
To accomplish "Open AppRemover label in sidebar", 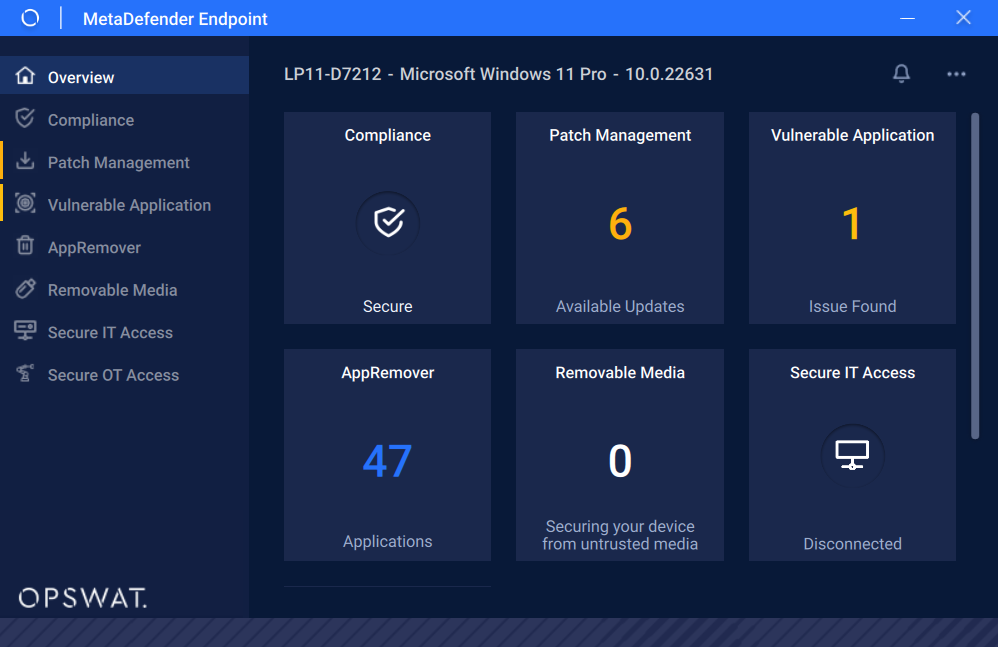I will pos(94,248).
